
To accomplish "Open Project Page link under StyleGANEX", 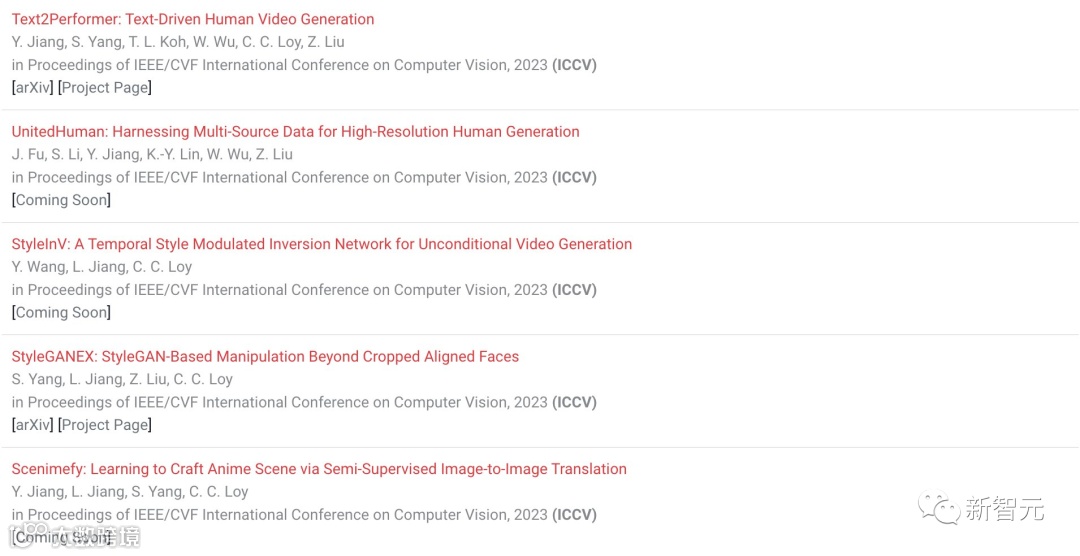I will pyautogui.click(x=105, y=424).
